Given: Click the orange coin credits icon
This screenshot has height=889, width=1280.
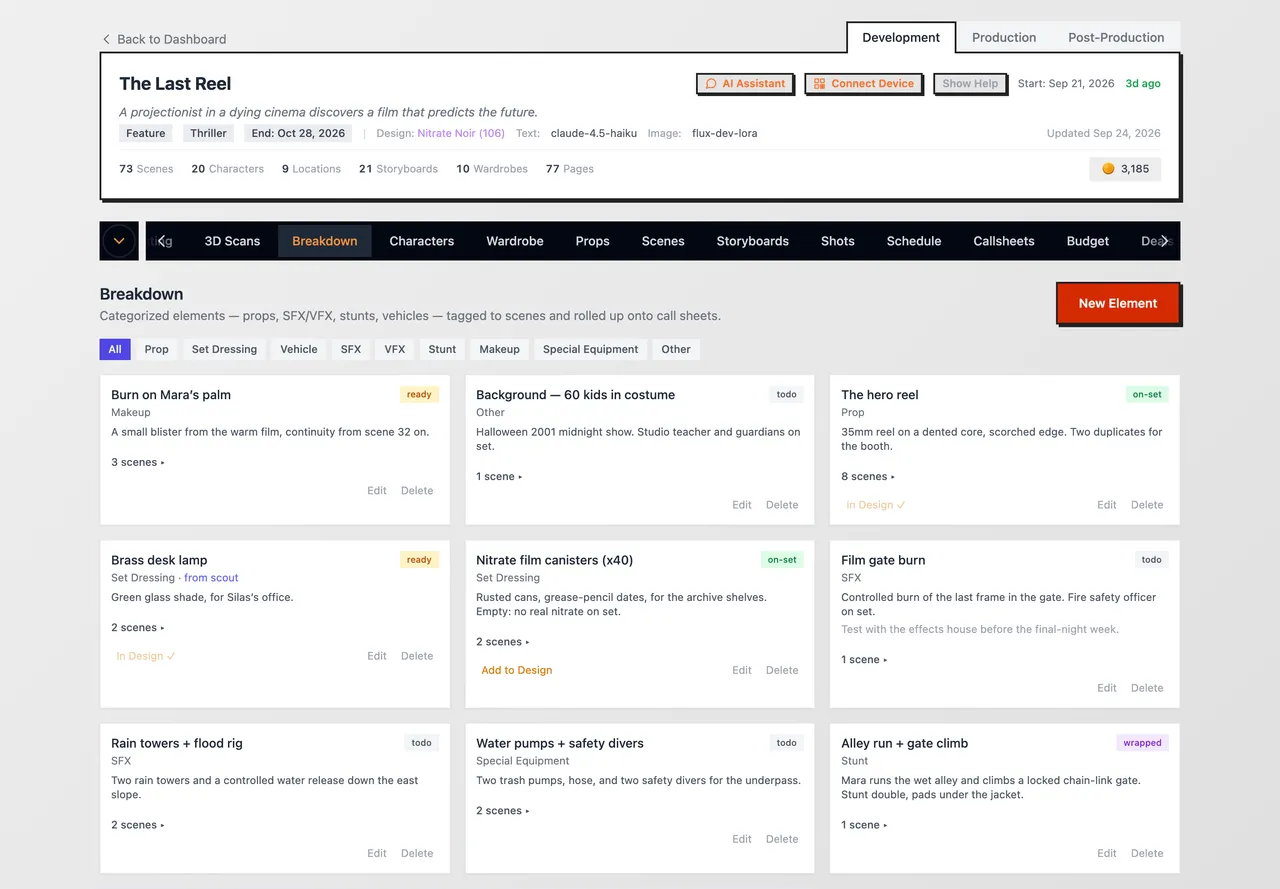Looking at the screenshot, I should (x=1108, y=169).
